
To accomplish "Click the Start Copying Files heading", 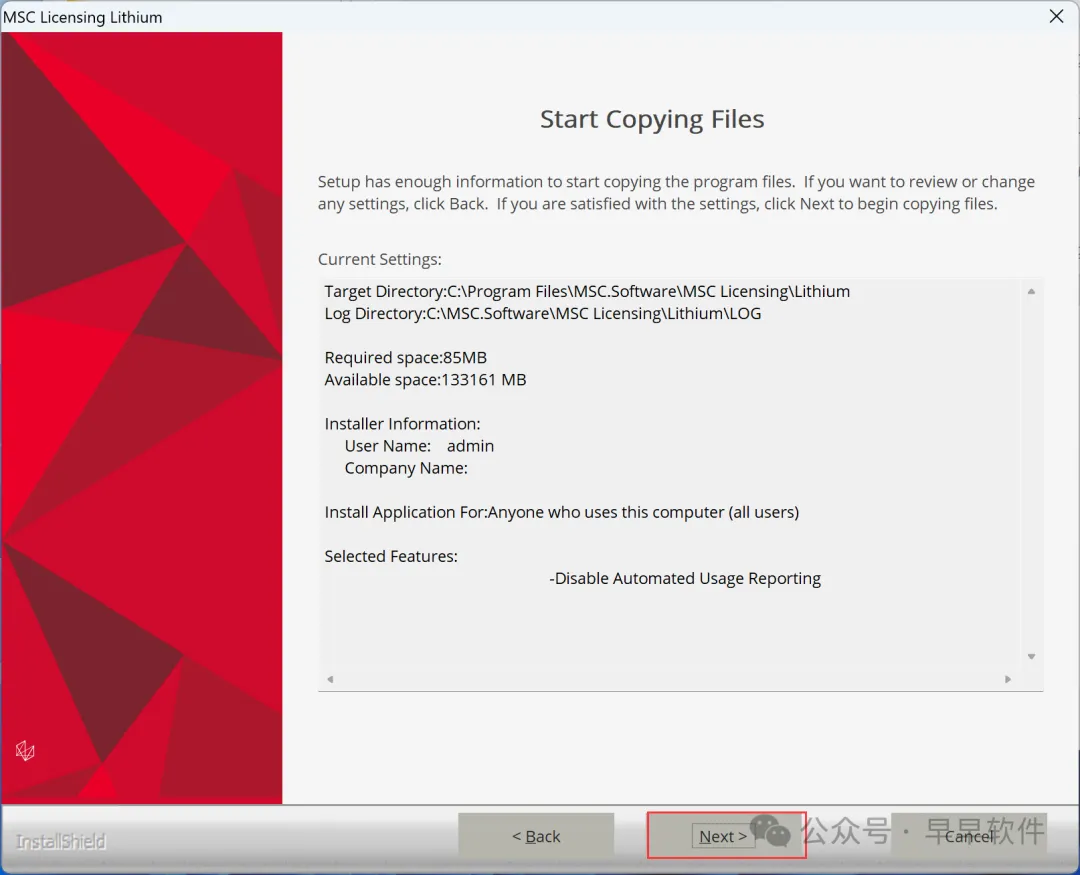I will click(652, 119).
